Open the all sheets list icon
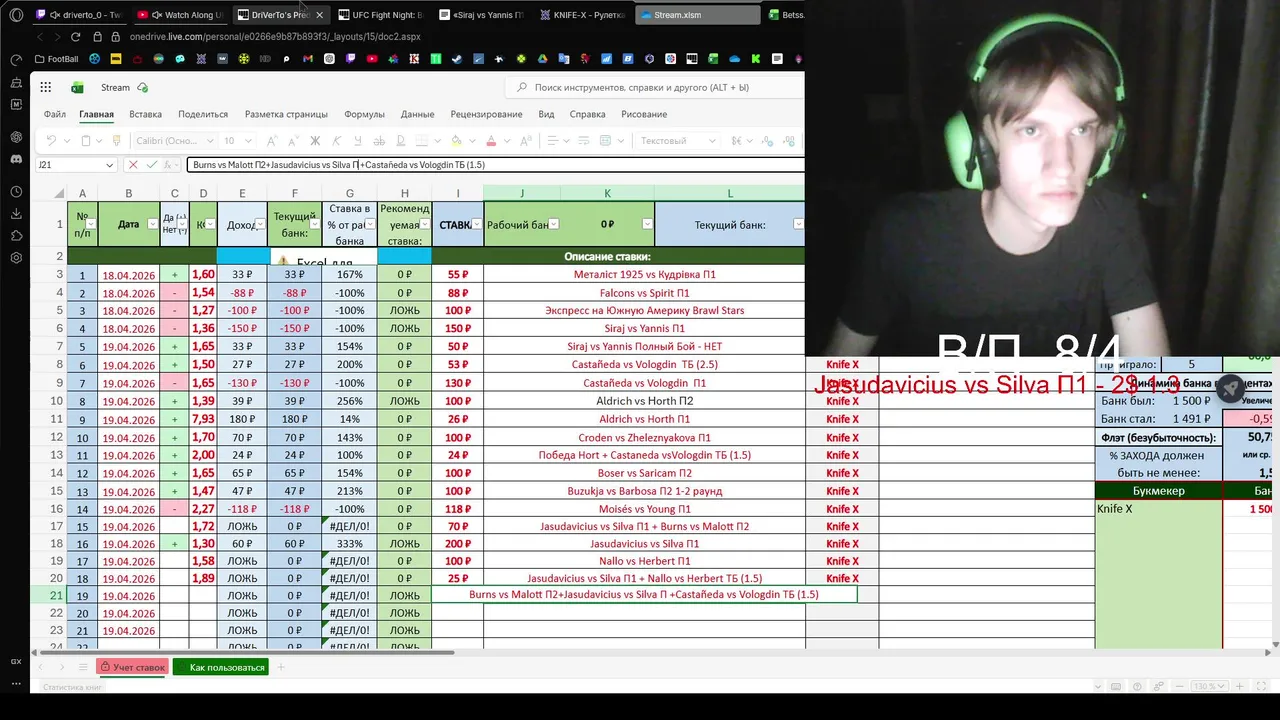This screenshot has height=720, width=1280. point(83,667)
